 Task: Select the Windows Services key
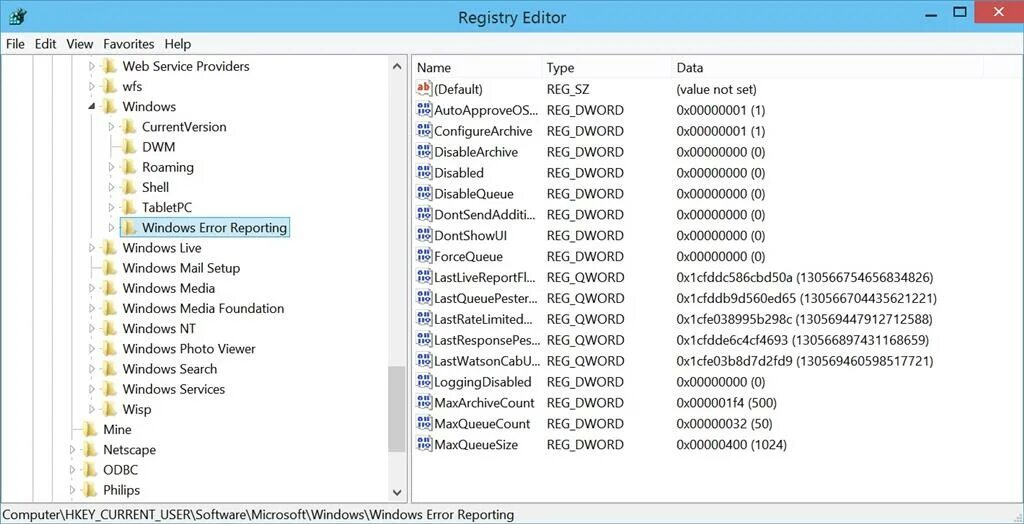tap(174, 389)
